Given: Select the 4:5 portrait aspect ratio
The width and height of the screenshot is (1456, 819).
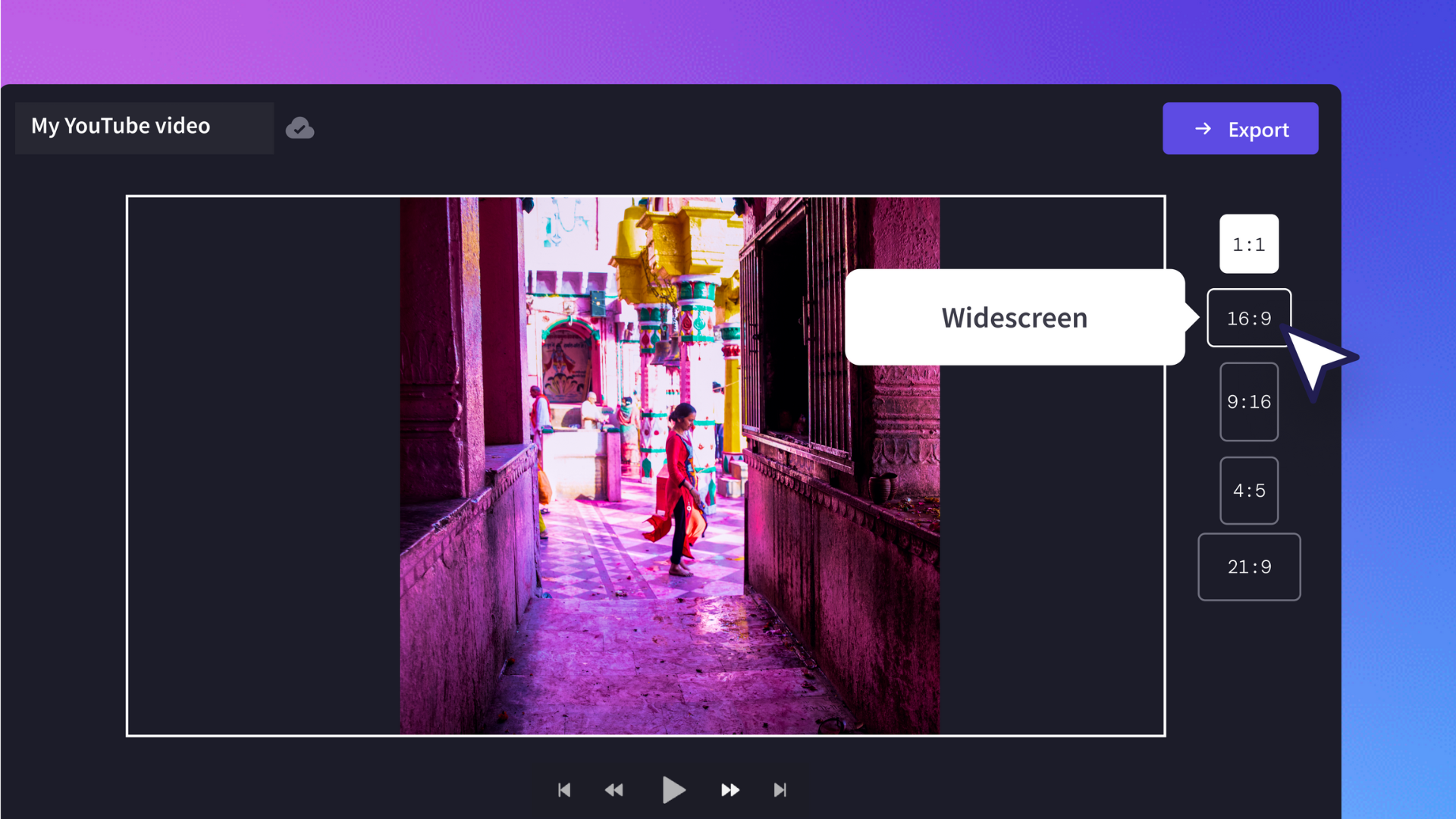Looking at the screenshot, I should (1249, 490).
